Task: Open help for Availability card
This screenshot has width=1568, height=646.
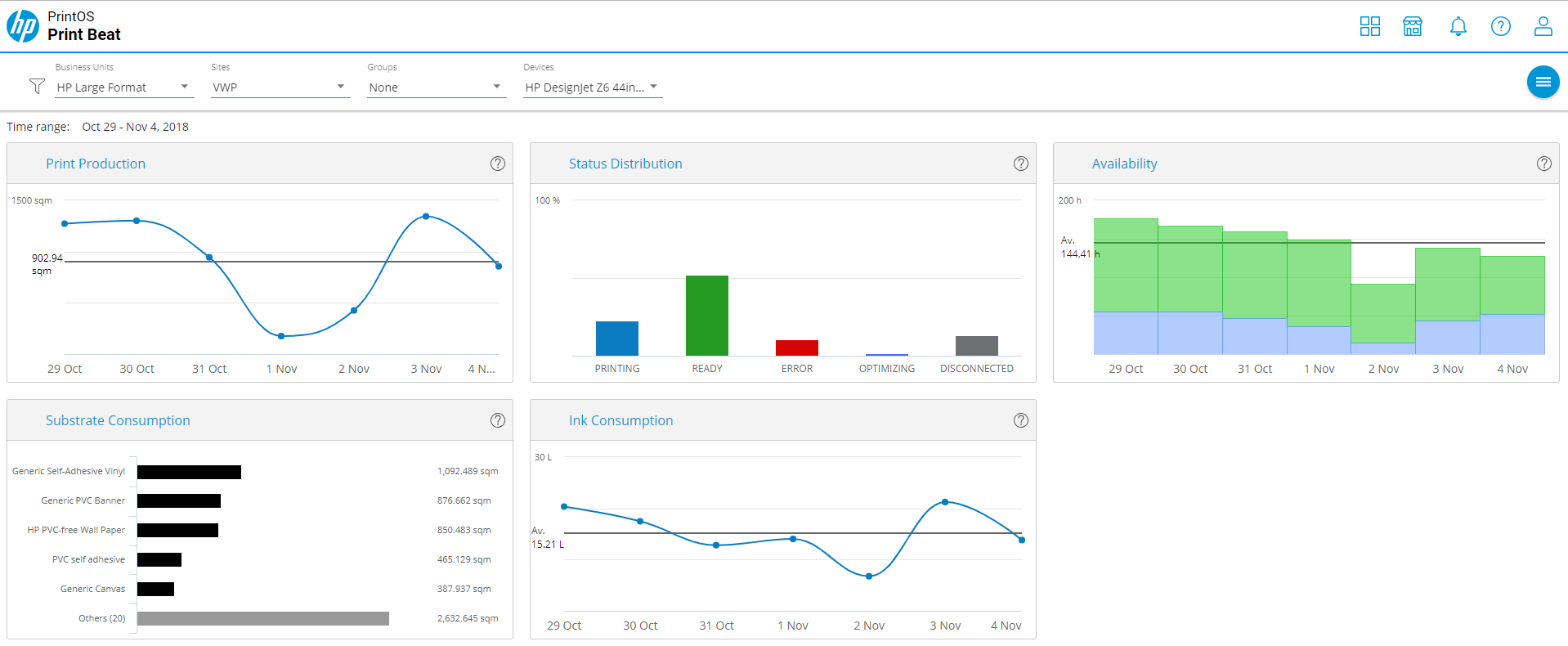Action: pyautogui.click(x=1544, y=164)
